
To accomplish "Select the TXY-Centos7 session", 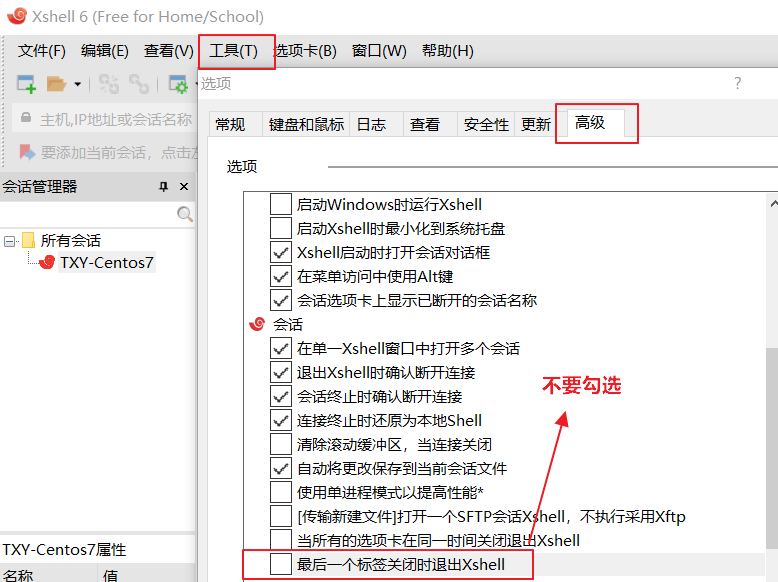I will (106, 262).
